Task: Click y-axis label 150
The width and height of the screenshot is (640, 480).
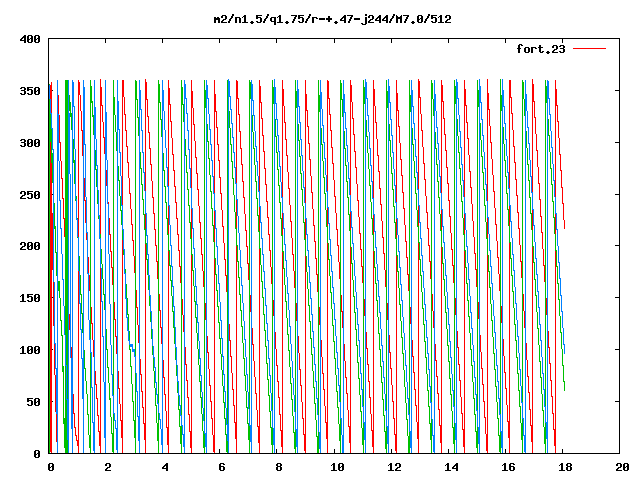Action: click(x=30, y=298)
